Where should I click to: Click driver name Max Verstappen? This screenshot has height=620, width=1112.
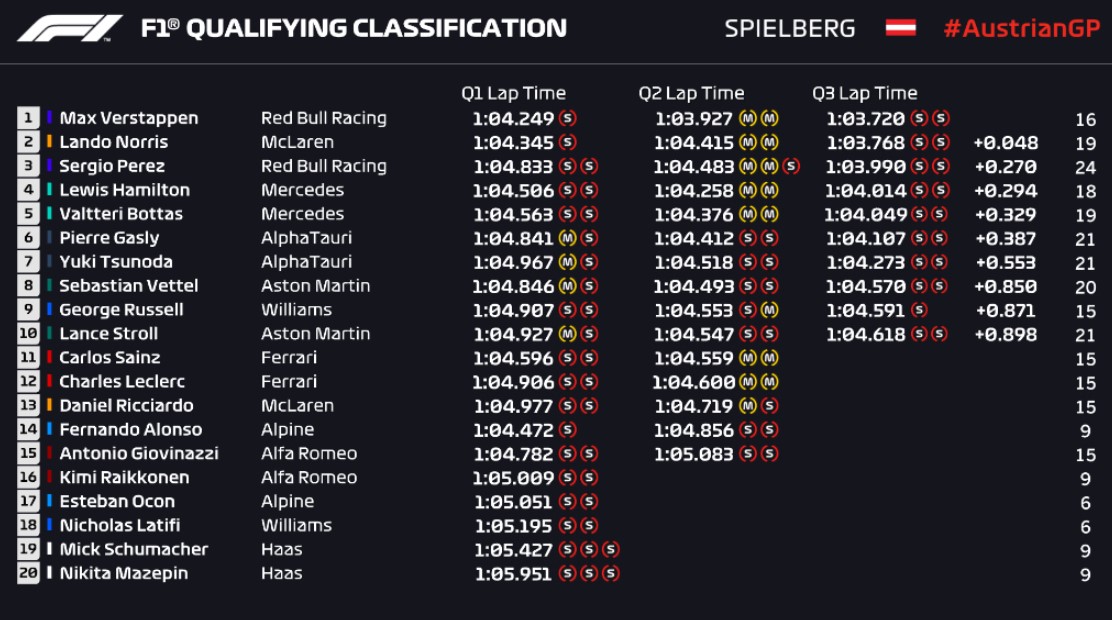tap(128, 118)
